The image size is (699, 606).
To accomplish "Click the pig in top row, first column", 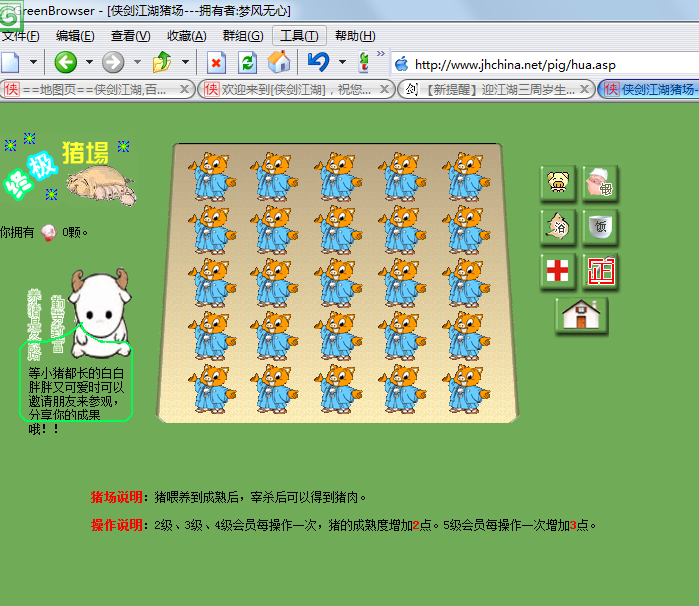I will [212, 177].
